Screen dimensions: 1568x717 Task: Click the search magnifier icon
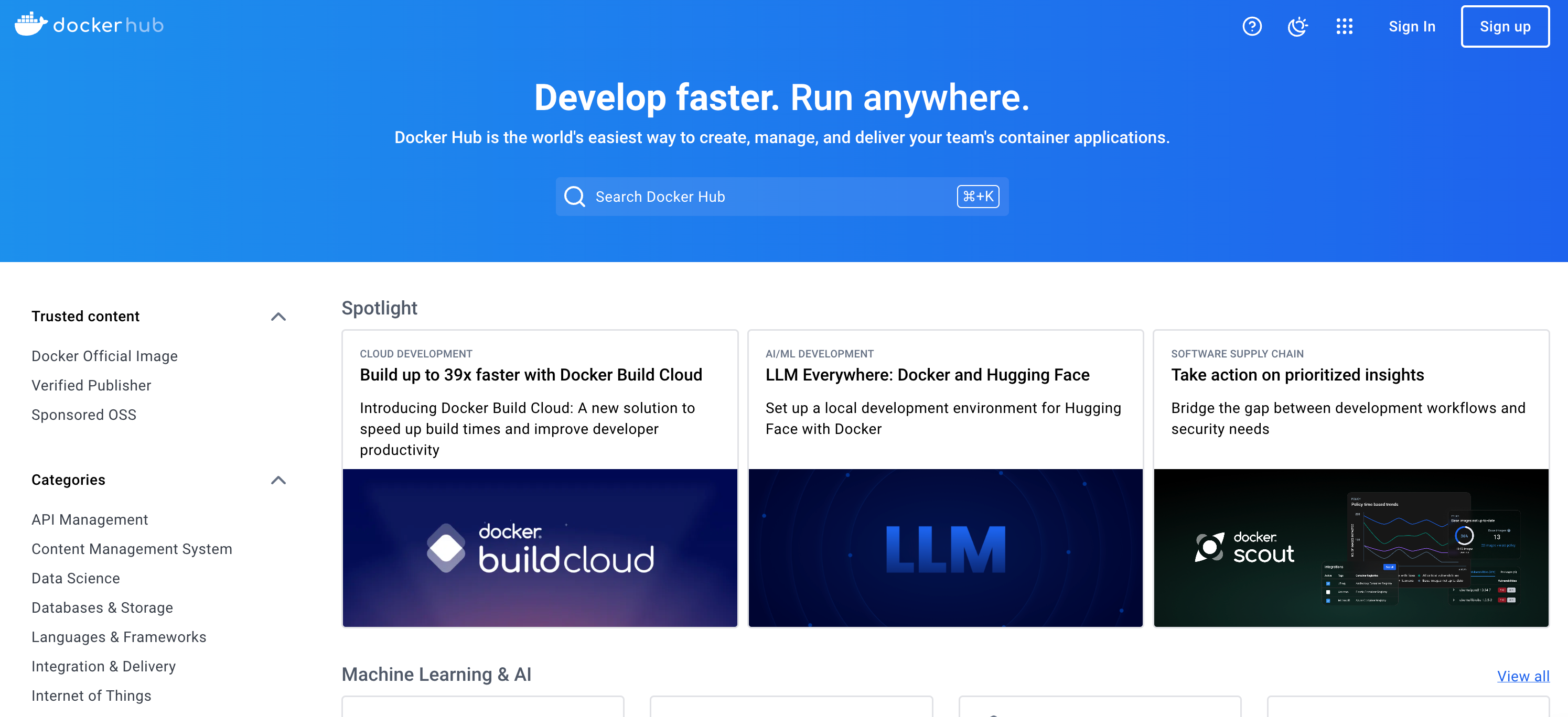tap(574, 197)
